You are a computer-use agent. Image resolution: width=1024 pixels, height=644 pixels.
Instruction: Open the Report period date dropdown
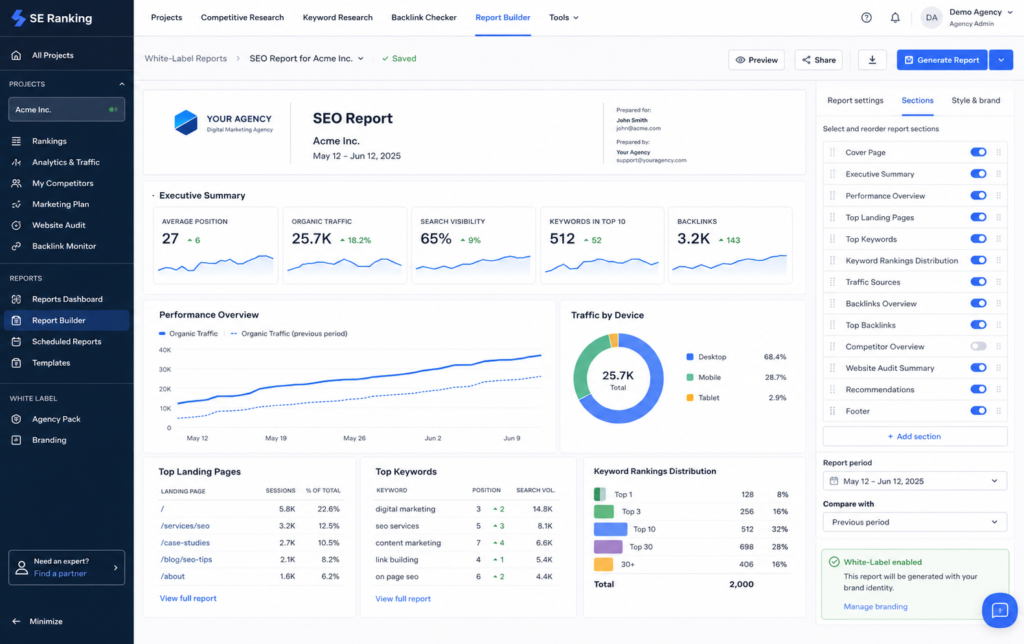(x=914, y=481)
